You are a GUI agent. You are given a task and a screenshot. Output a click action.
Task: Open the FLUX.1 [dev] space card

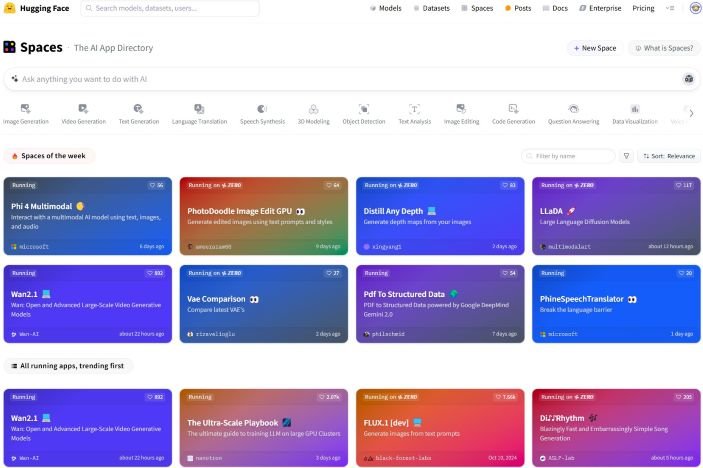point(440,428)
